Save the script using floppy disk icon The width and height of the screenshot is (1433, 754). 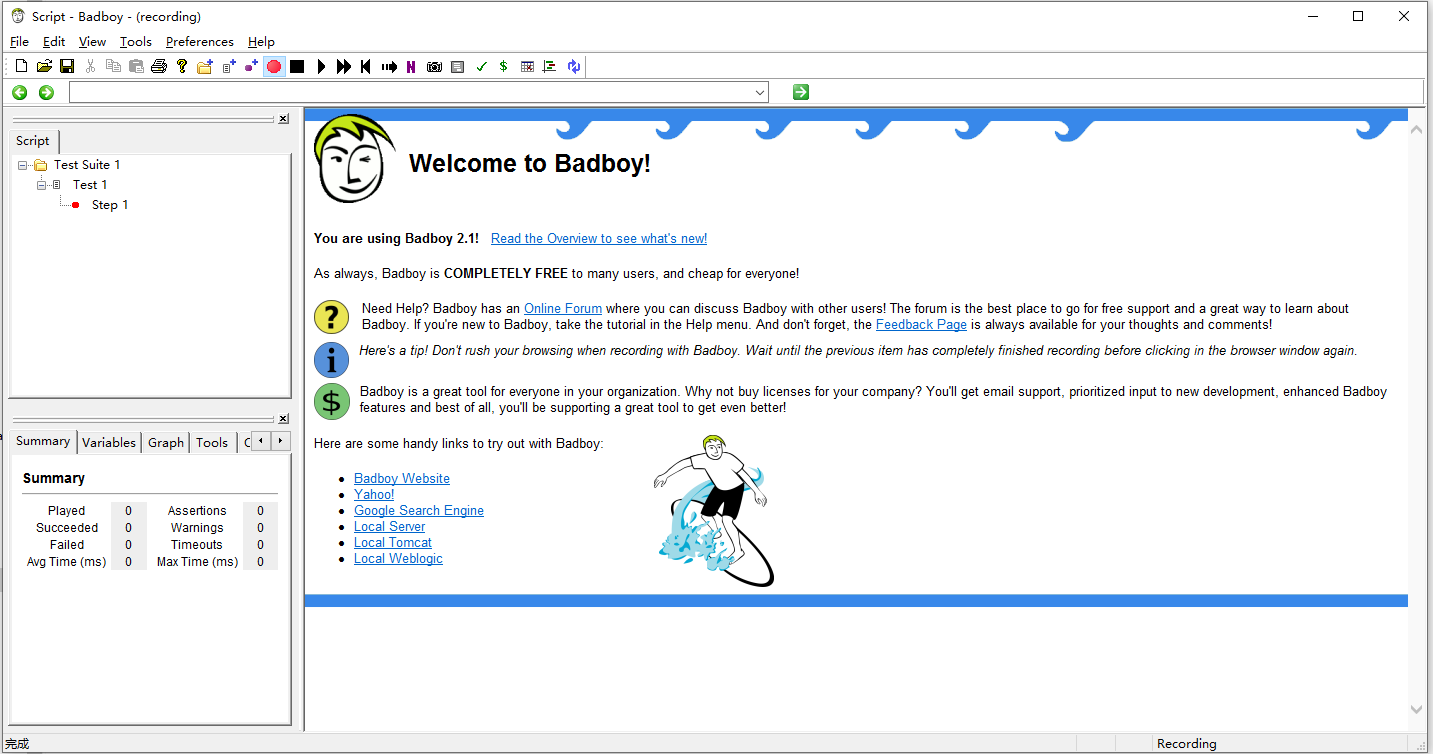point(67,67)
